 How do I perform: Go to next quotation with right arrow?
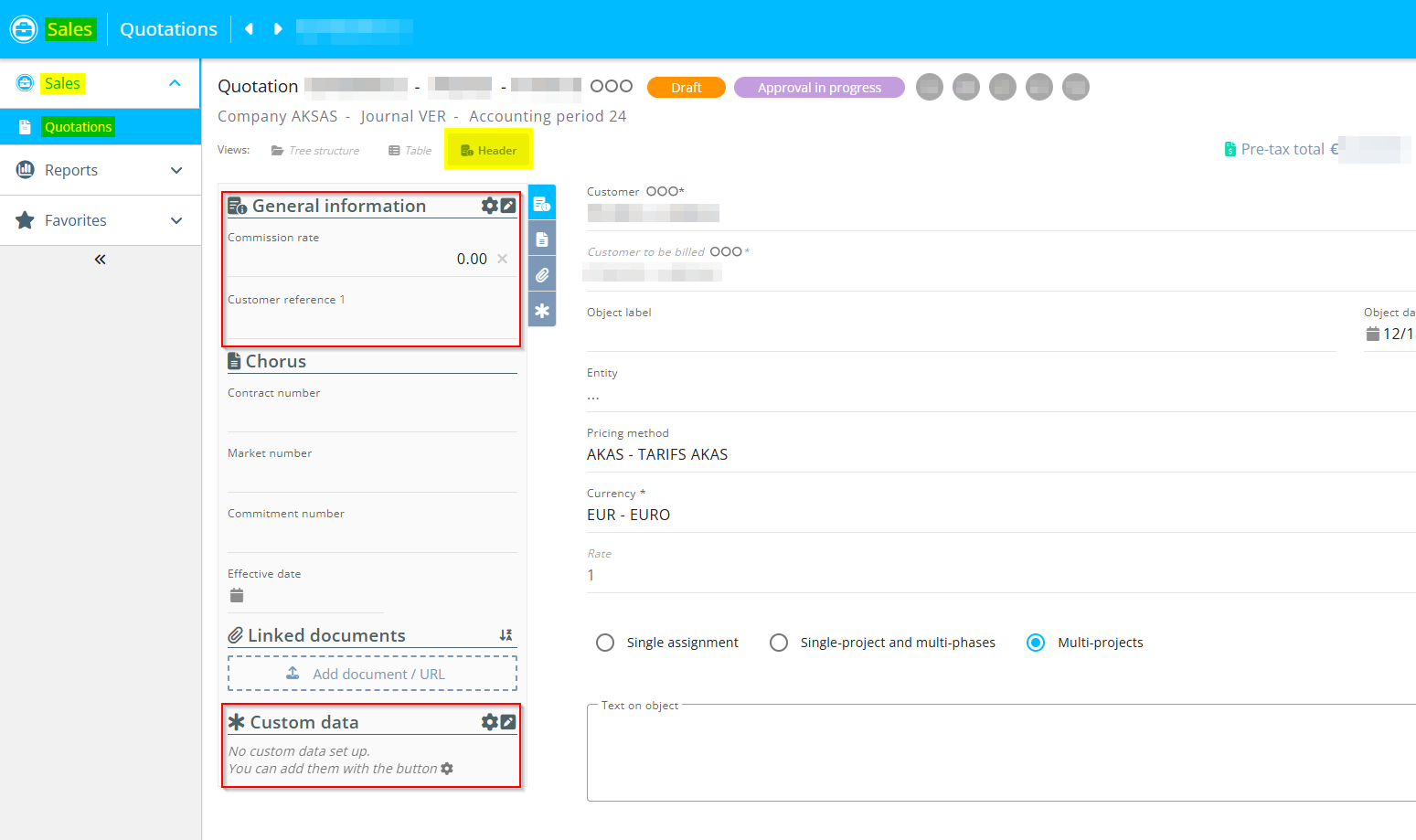pyautogui.click(x=278, y=29)
